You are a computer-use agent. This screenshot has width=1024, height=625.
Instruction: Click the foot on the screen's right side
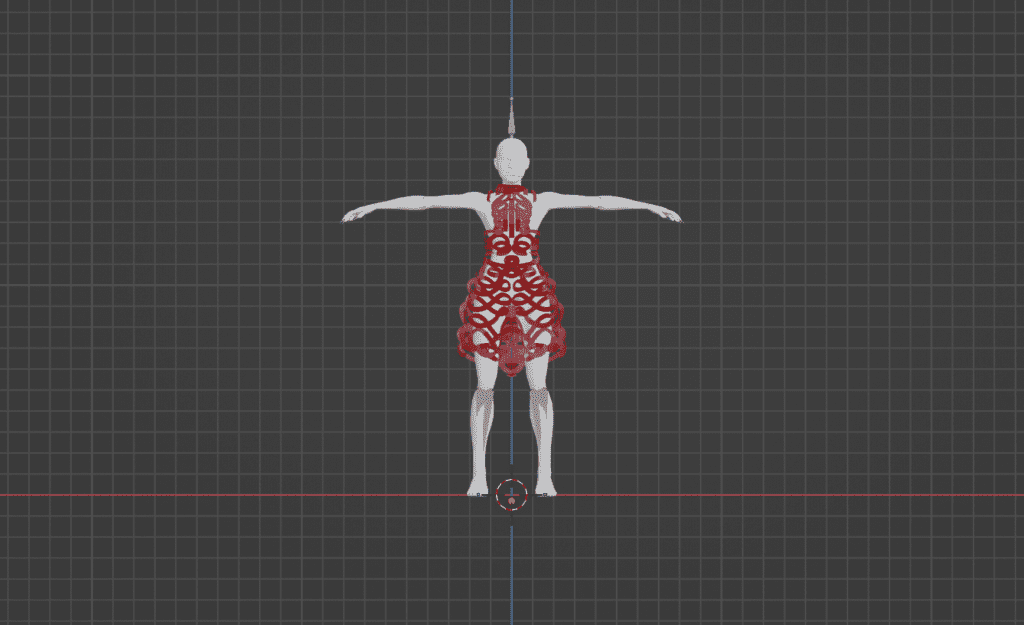click(546, 489)
